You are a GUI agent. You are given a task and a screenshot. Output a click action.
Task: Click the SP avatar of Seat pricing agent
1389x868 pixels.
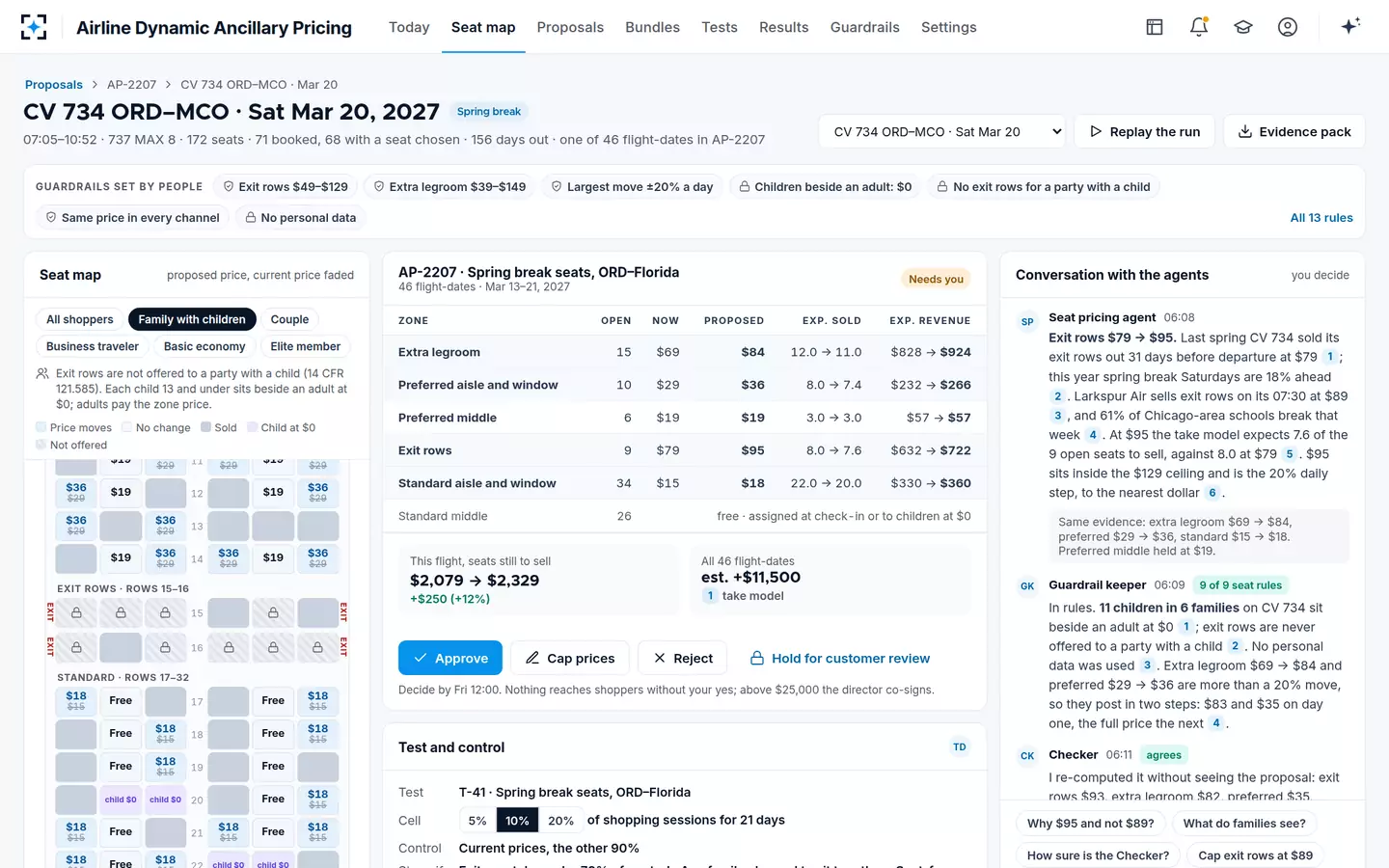pos(1027,321)
